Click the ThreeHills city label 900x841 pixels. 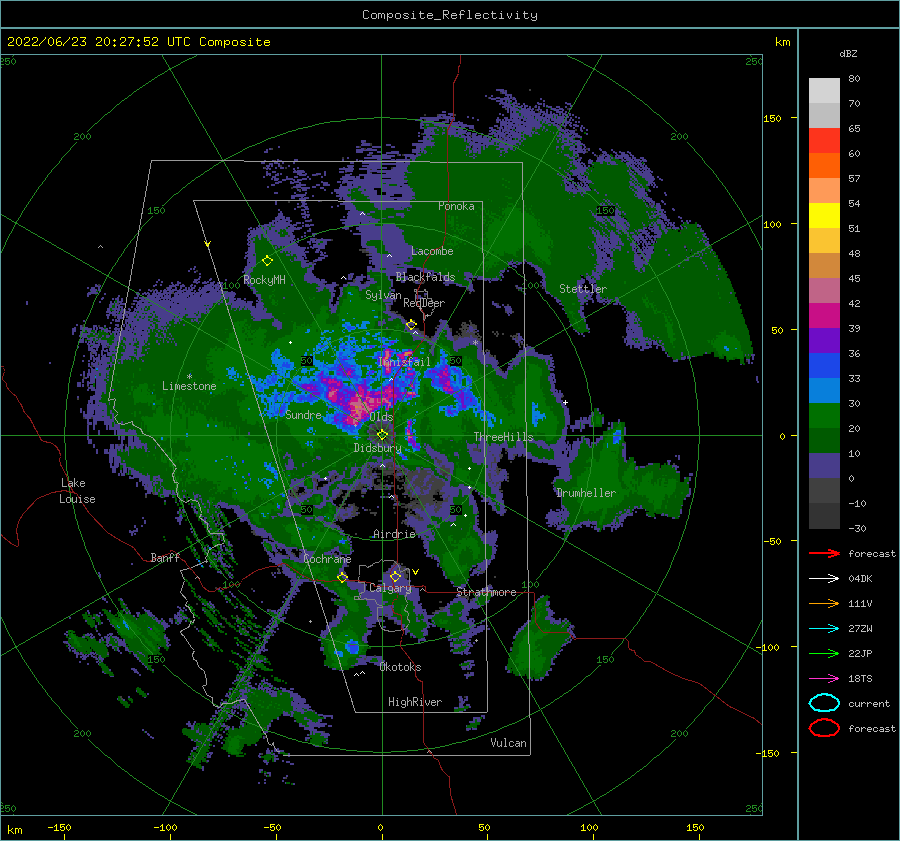coord(503,437)
